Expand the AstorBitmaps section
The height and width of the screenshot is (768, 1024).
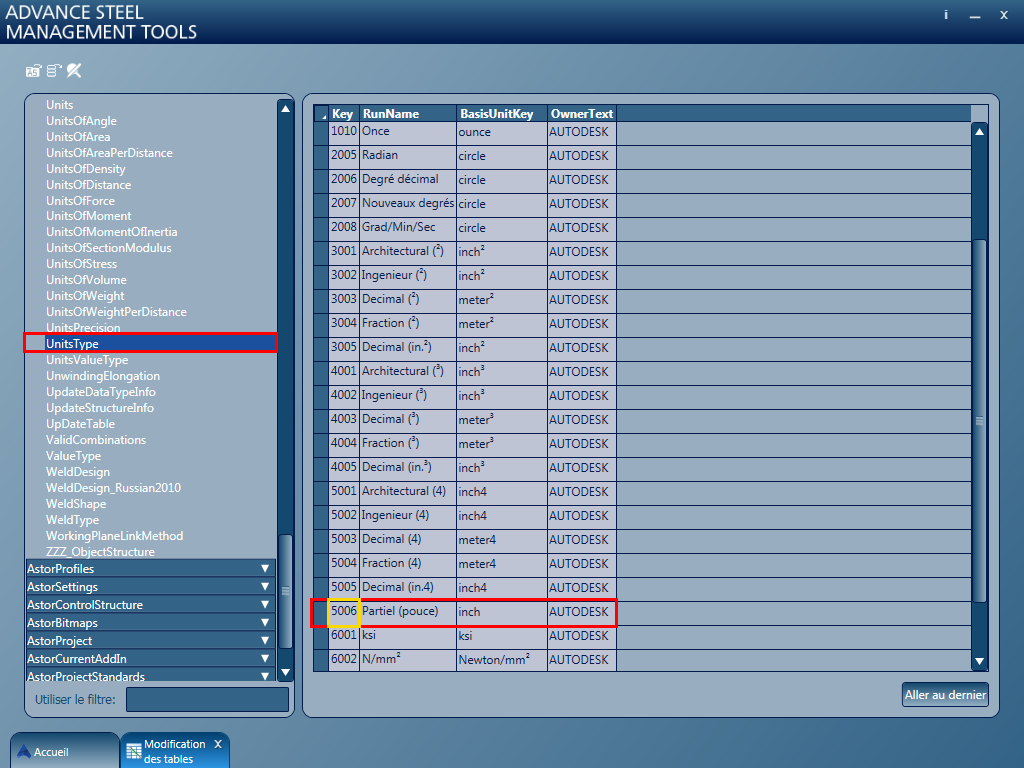(151, 622)
